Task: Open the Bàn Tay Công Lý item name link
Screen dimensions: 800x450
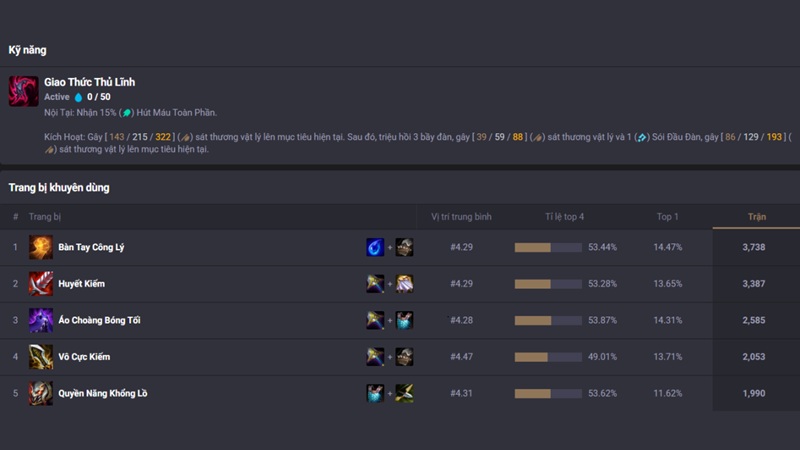Action: point(91,247)
